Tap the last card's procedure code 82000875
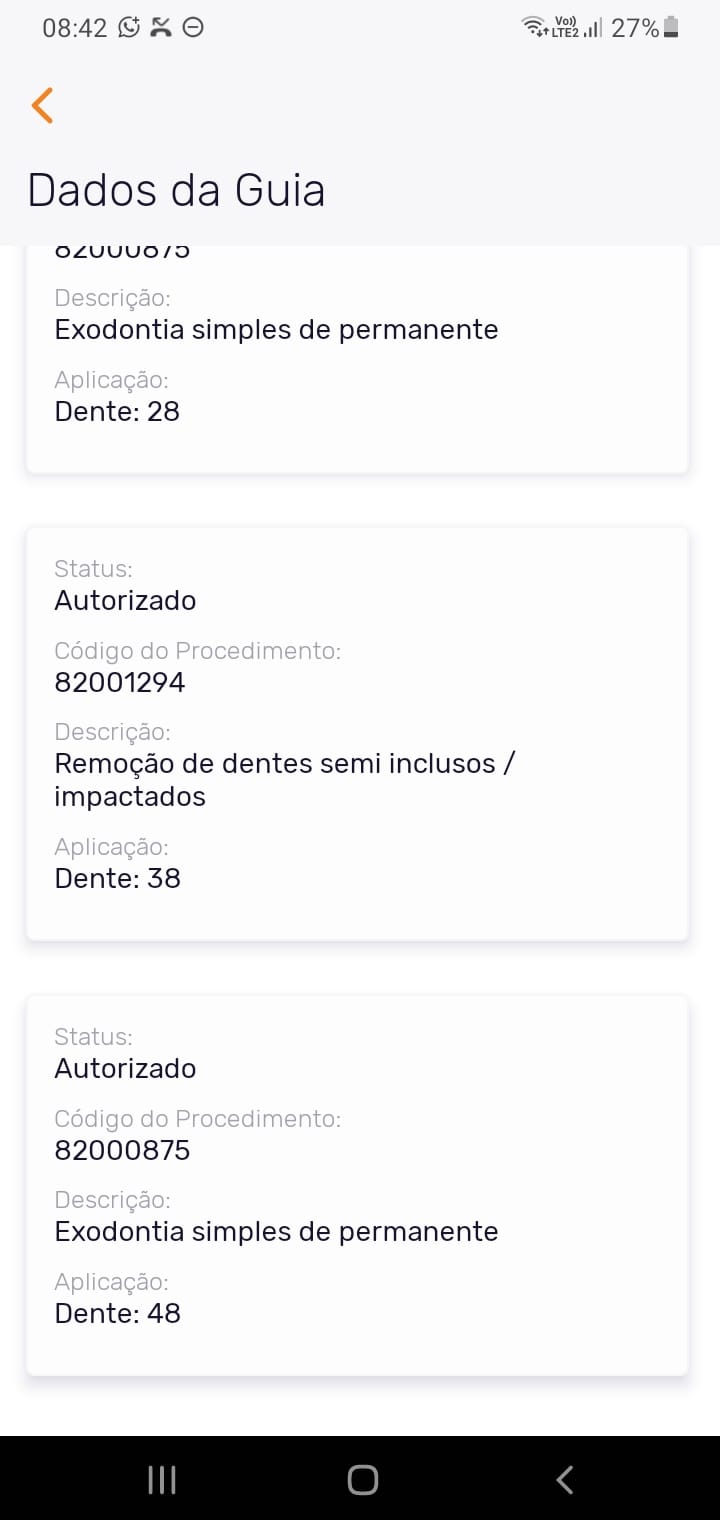Screen dimensions: 720x1520 pyautogui.click(x=122, y=1150)
